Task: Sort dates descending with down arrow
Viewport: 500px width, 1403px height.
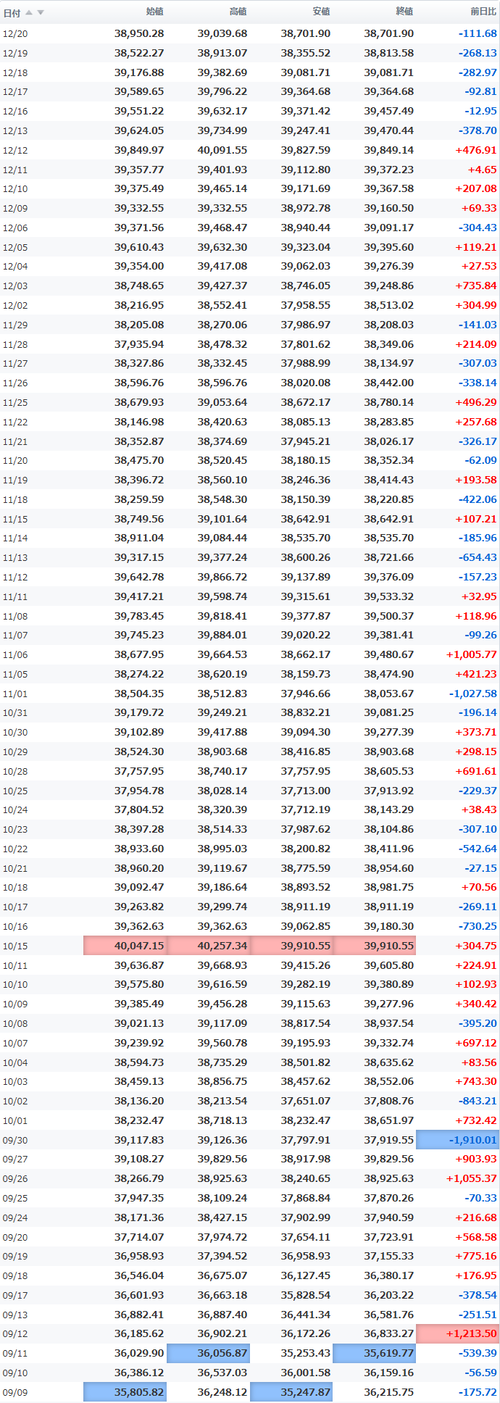Action: [x=40, y=13]
